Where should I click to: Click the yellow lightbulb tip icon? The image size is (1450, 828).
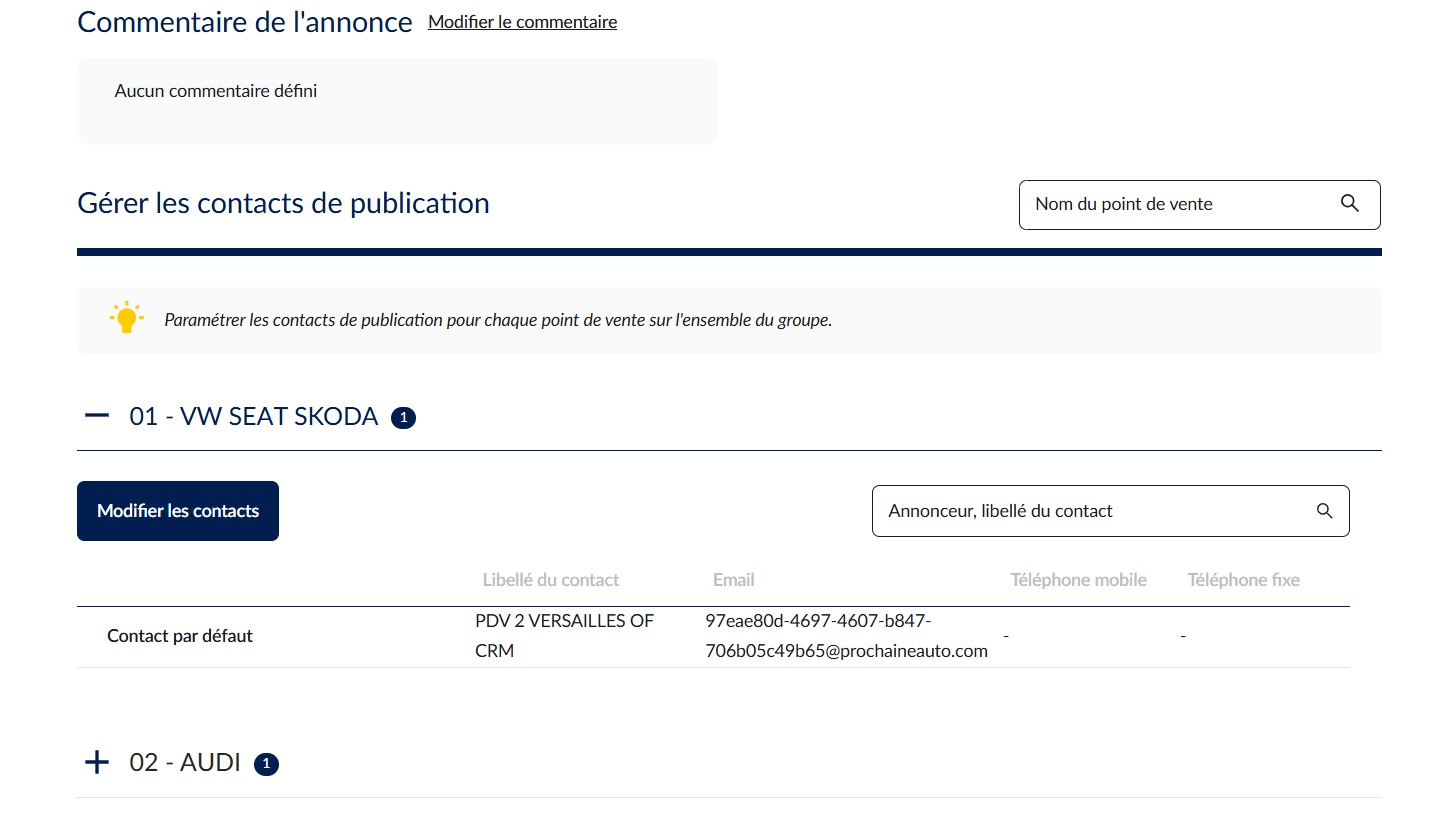pyautogui.click(x=126, y=318)
